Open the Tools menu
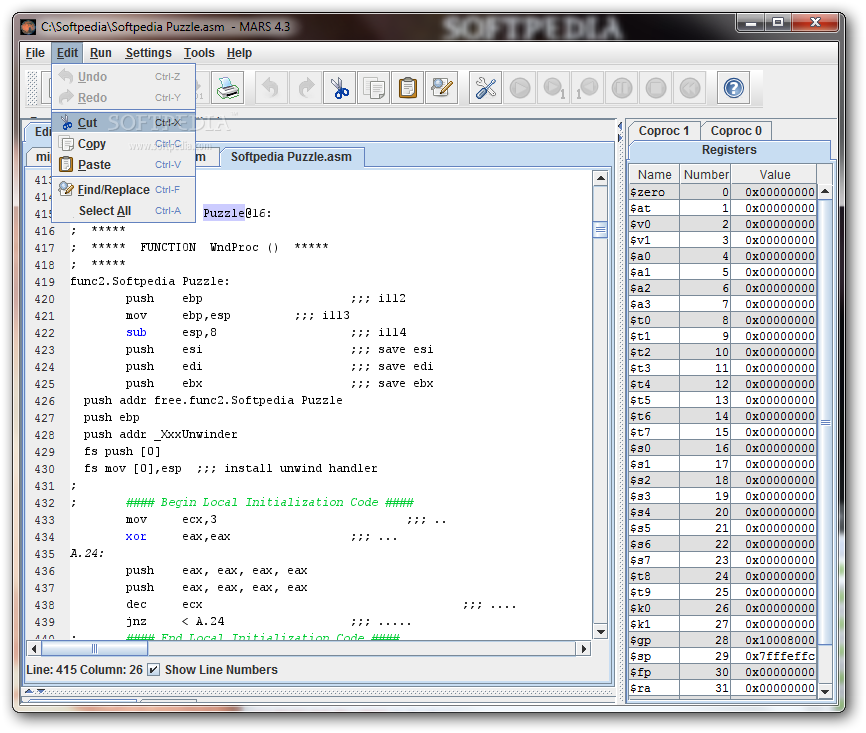The image size is (866, 733). pyautogui.click(x=199, y=53)
